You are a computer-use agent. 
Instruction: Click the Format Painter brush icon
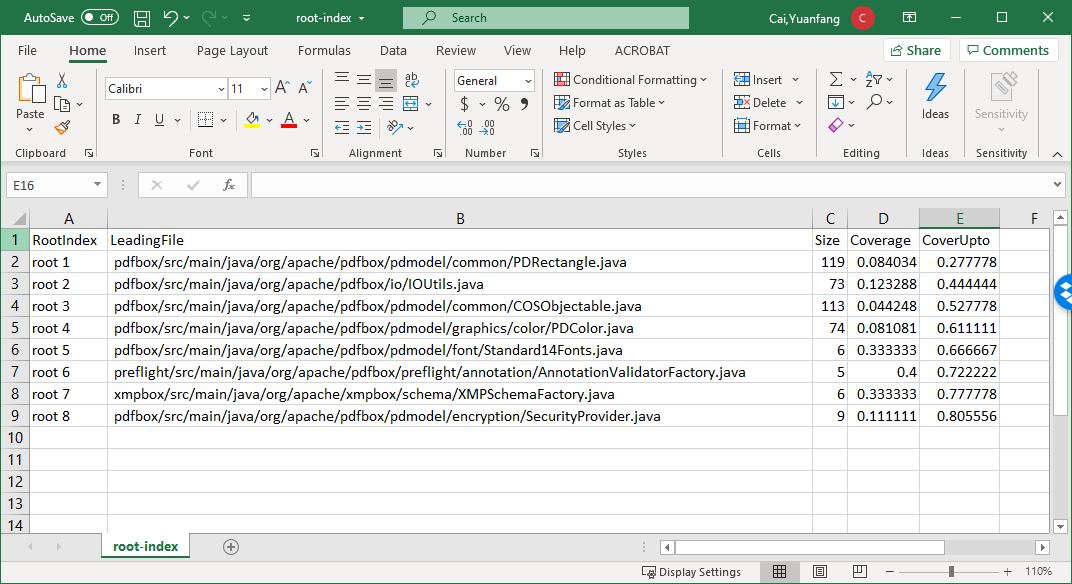coord(62,127)
